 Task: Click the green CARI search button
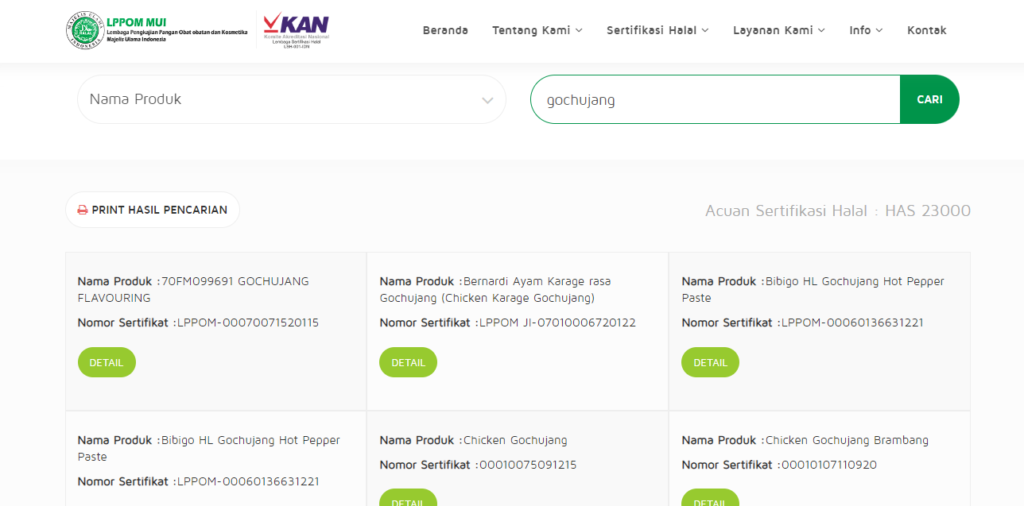[929, 99]
